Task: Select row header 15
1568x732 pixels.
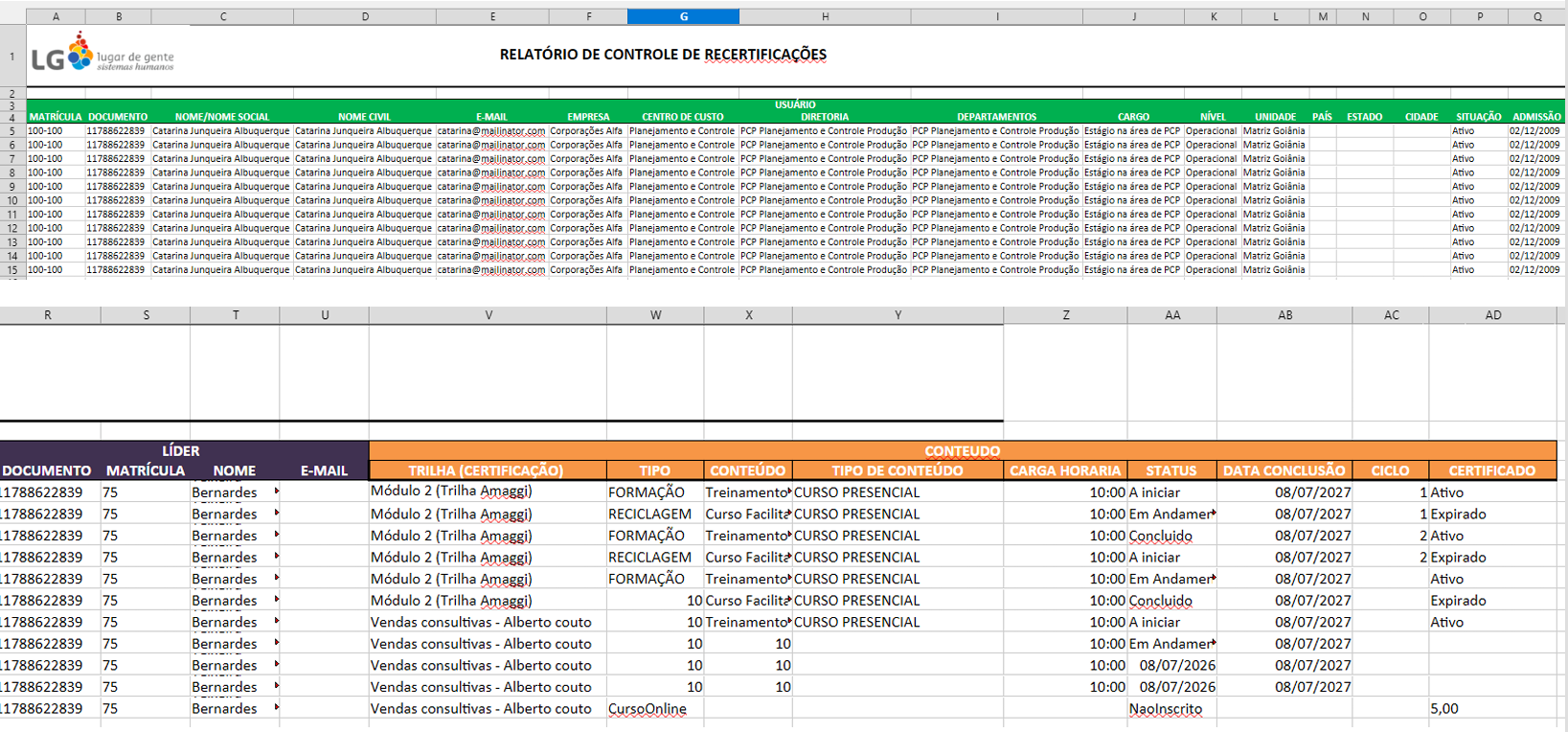Action: coord(12,270)
